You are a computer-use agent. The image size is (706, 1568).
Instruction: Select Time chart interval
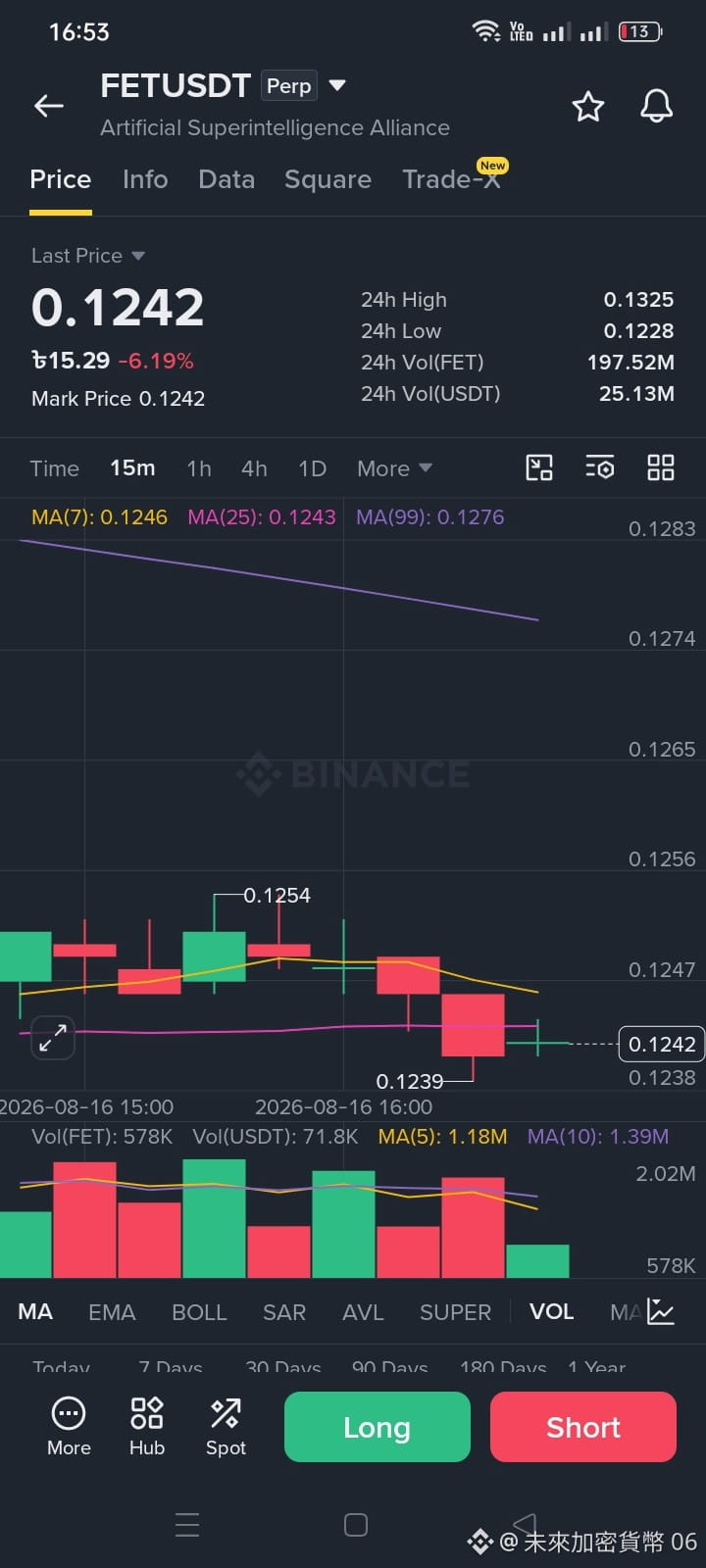(55, 468)
